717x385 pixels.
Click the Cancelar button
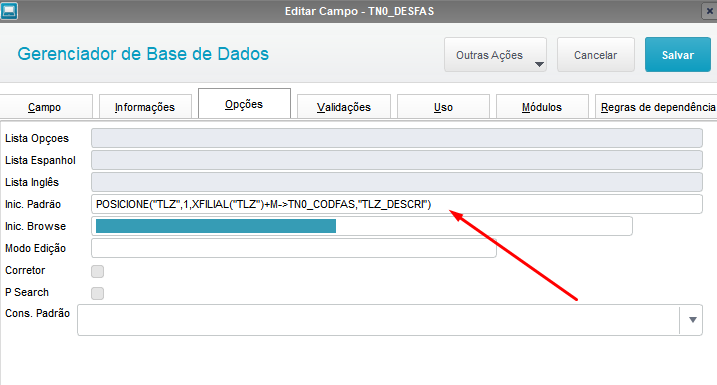coord(595,55)
